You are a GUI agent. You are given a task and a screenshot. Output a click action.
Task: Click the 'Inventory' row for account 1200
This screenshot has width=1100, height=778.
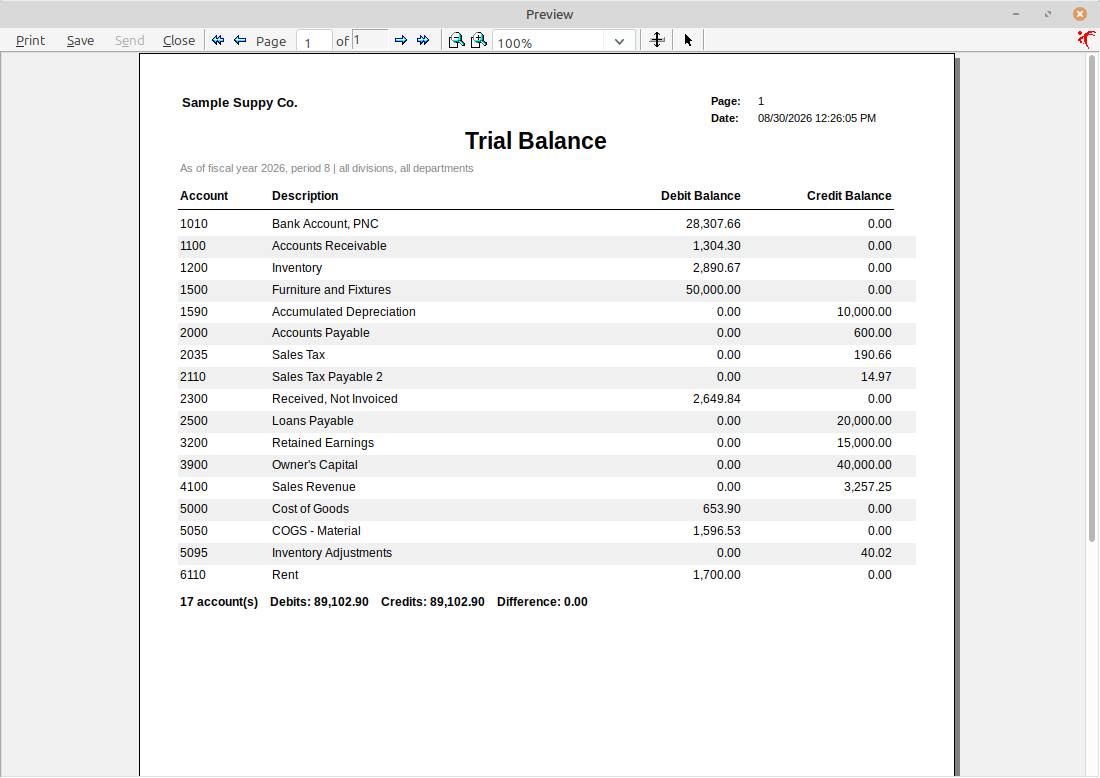[546, 268]
